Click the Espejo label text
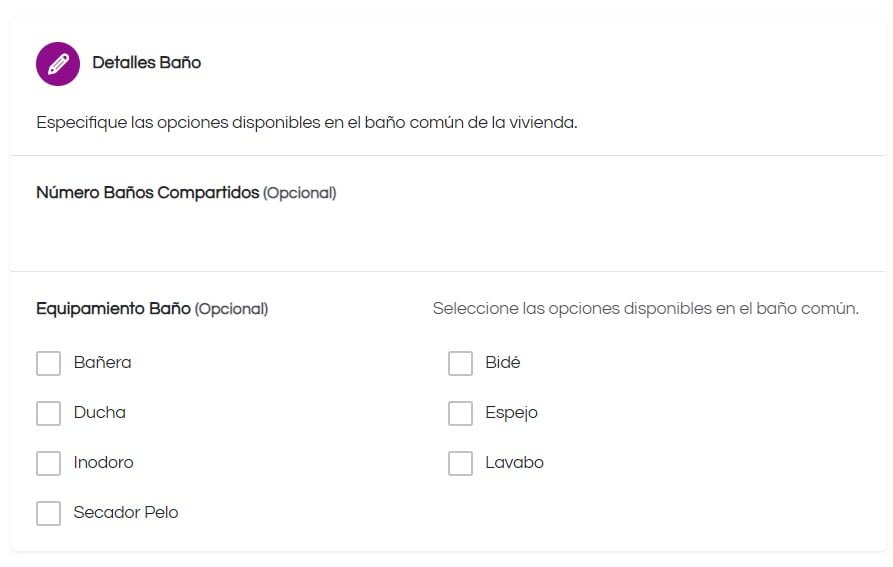 pyautogui.click(x=511, y=413)
